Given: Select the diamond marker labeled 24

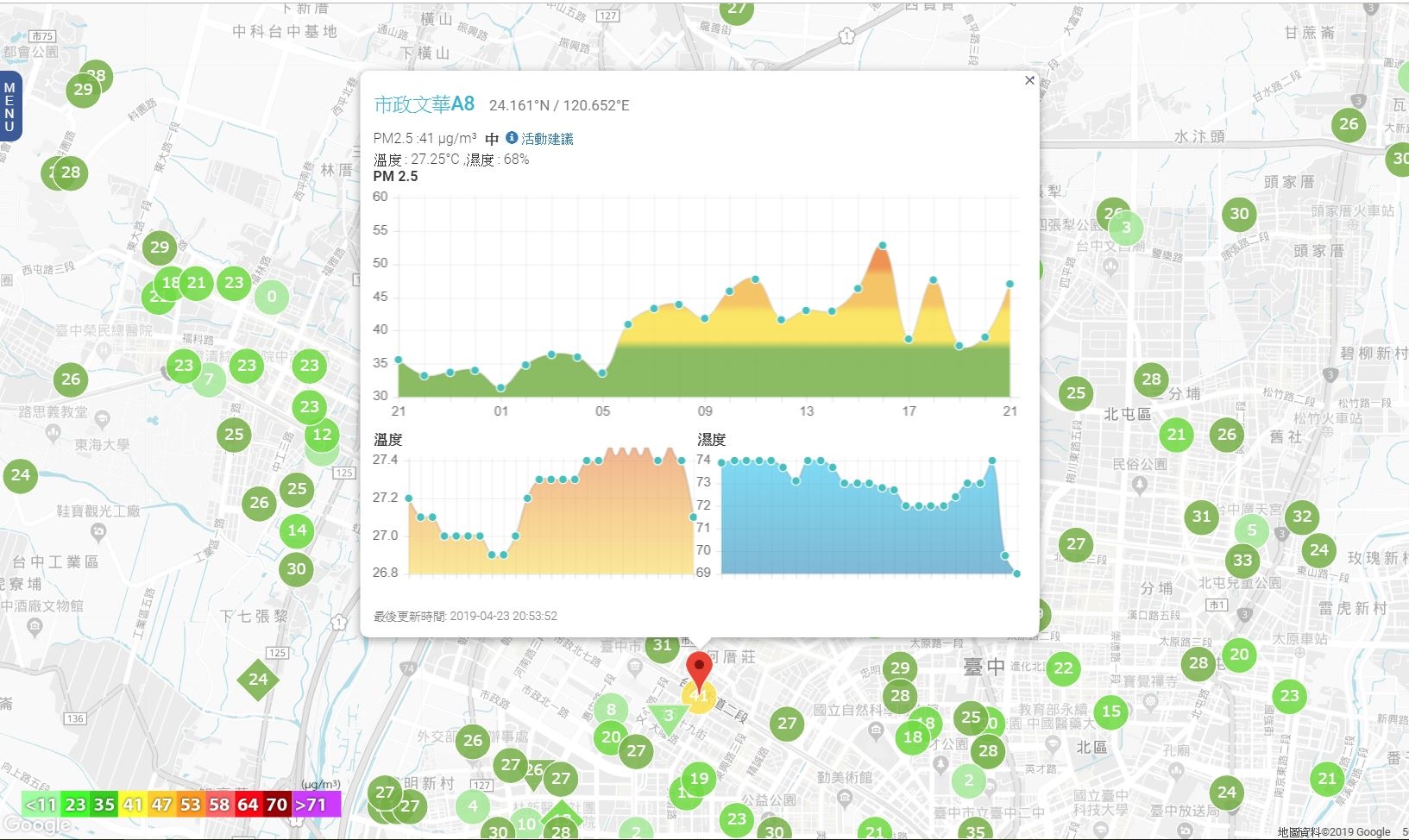Looking at the screenshot, I should point(258,680).
